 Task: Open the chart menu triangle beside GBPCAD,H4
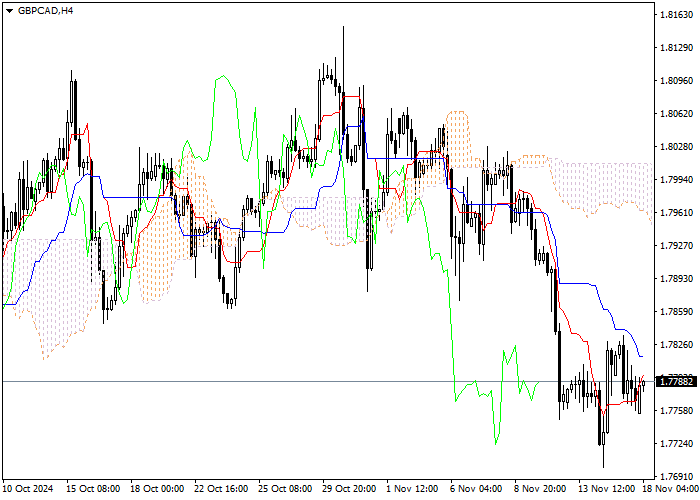pos(9,11)
